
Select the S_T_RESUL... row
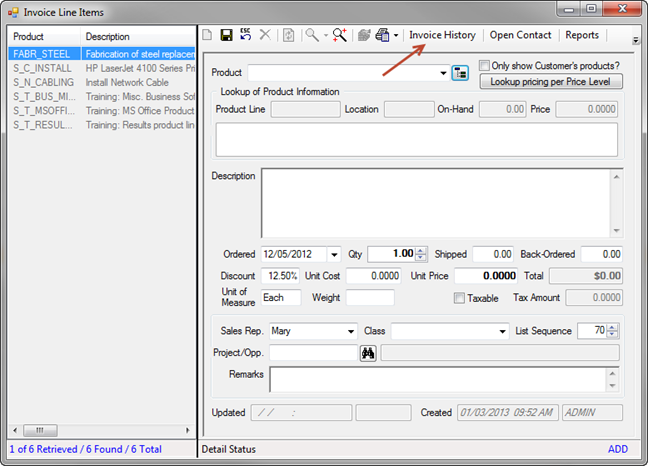tap(102, 125)
